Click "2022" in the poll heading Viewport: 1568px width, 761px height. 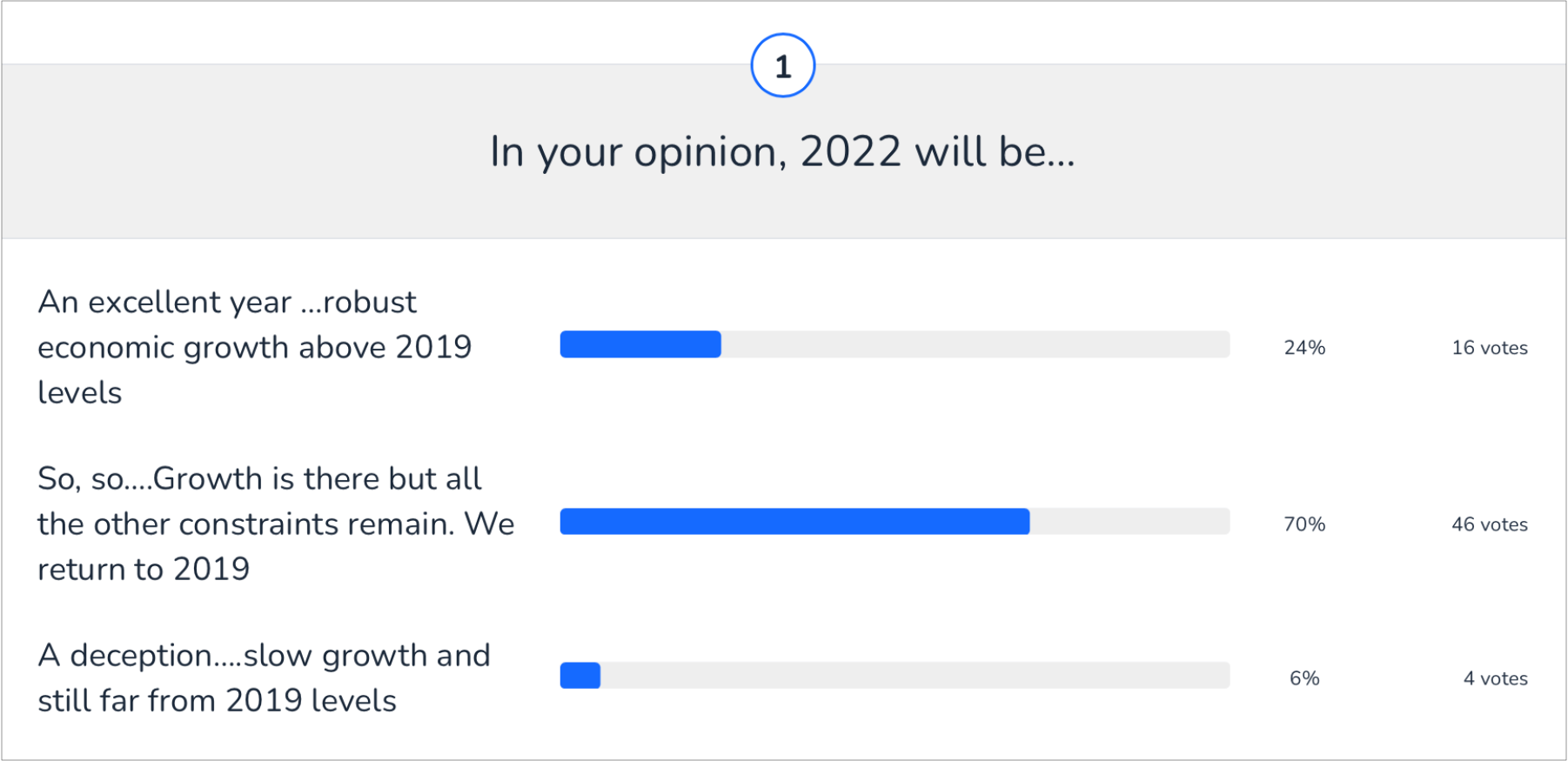850,152
